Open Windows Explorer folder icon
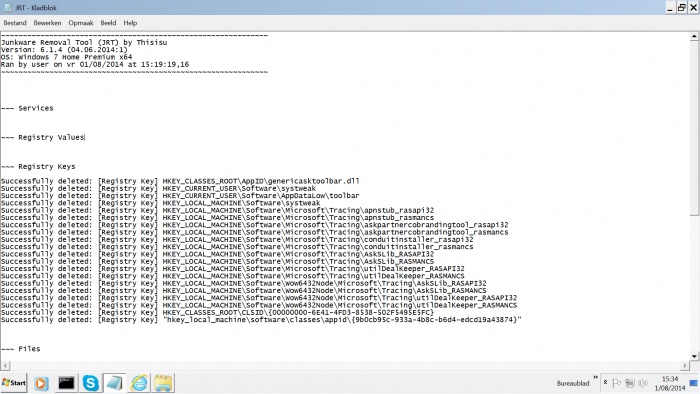This screenshot has width=700, height=394. point(163,383)
